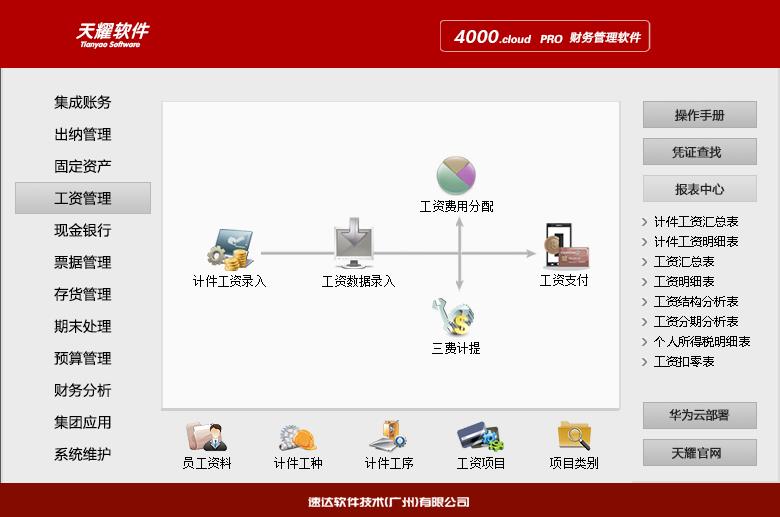Open the 三费计提 icon
Viewport: 780px width, 517px height.
456,318
